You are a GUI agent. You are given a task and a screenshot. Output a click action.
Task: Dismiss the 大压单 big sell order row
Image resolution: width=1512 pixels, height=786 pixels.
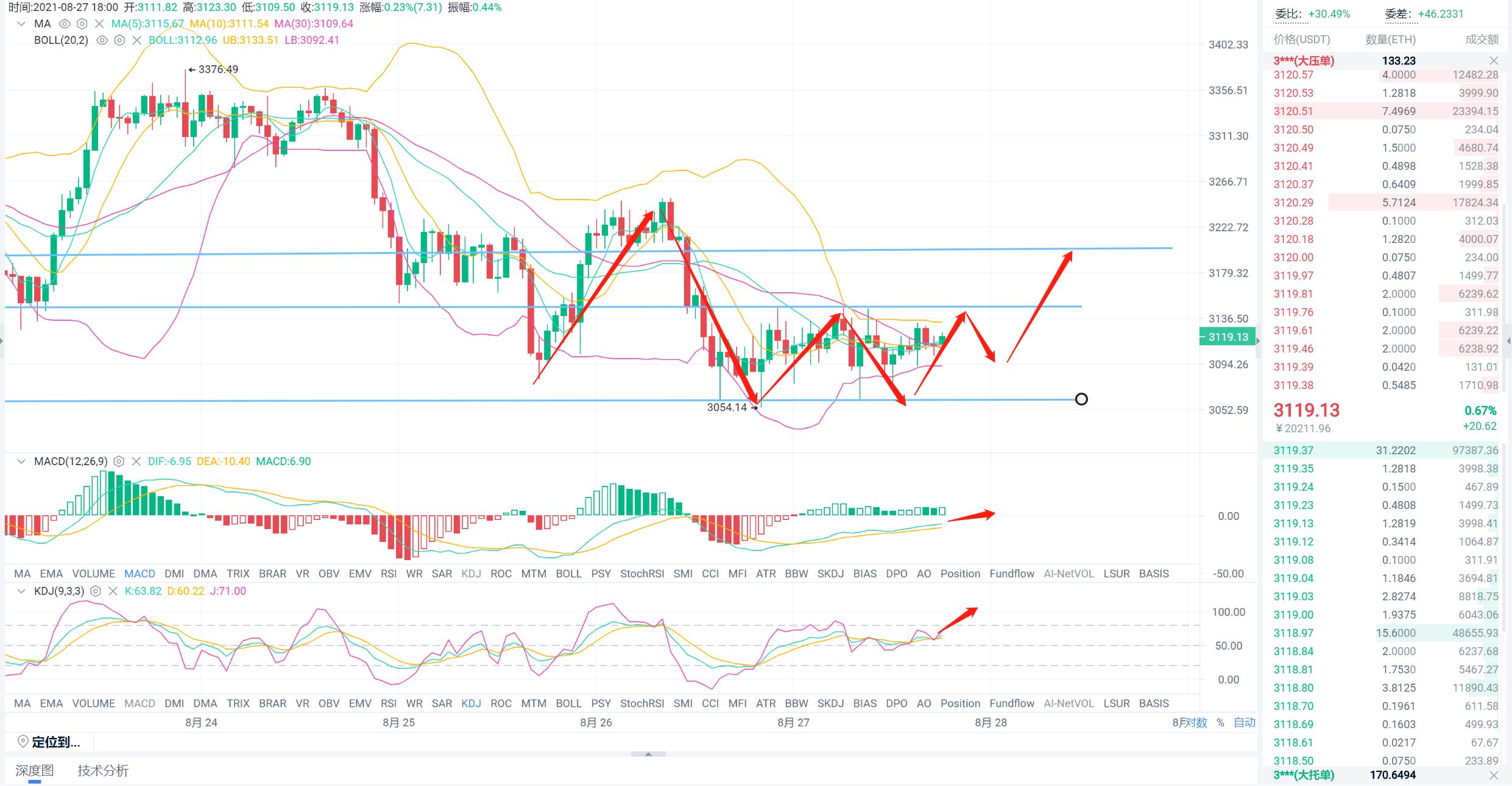(1493, 61)
